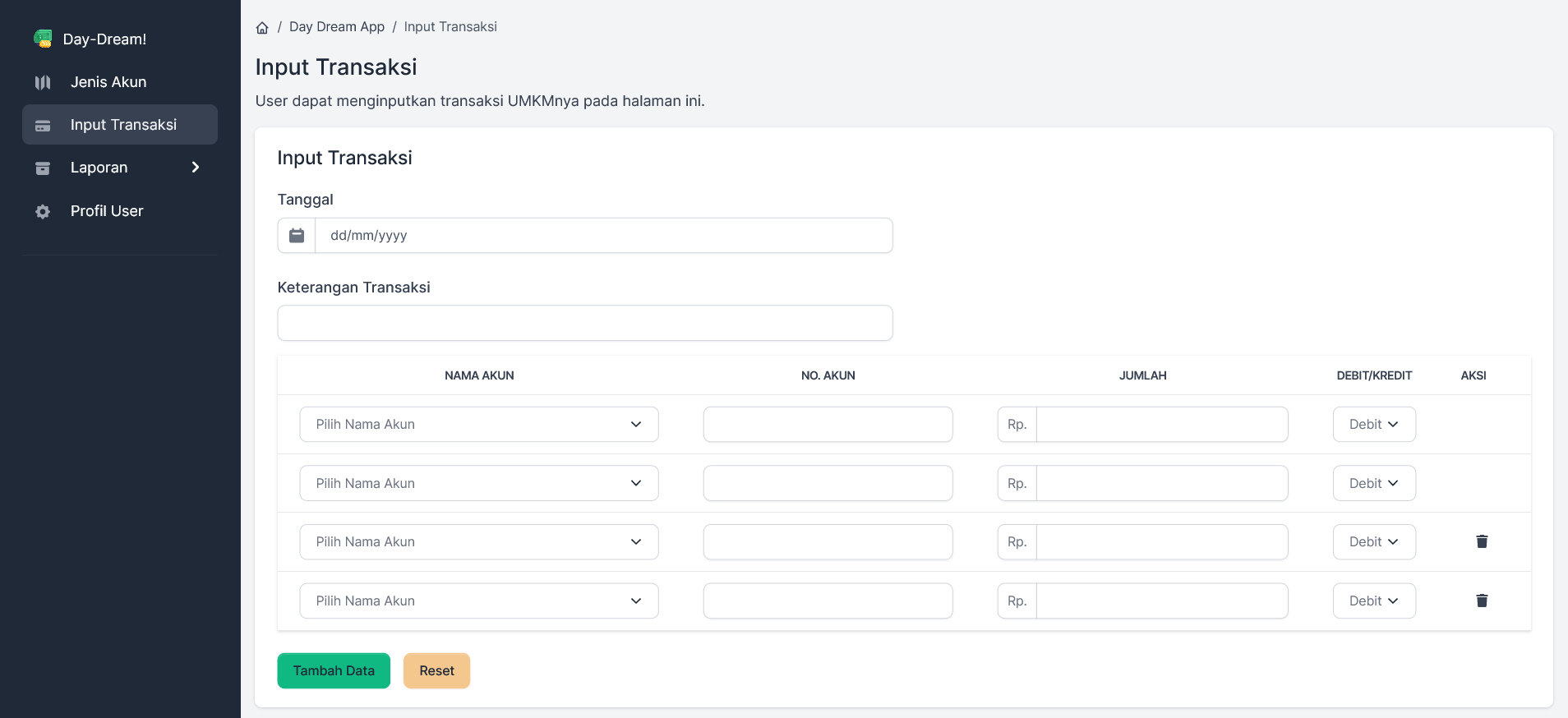This screenshot has height=718, width=1568.
Task: Click the Day-Dream logo icon
Action: click(x=43, y=39)
